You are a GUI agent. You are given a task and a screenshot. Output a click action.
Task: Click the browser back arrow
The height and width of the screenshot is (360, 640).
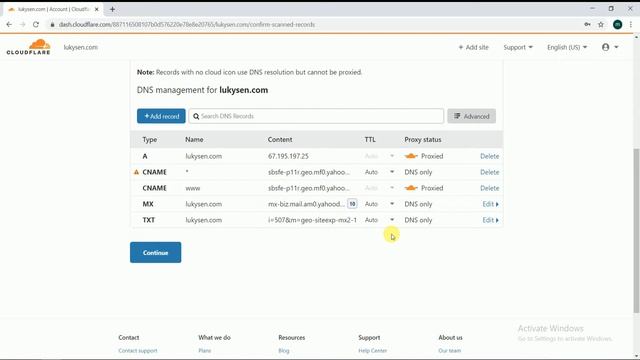(x=9, y=24)
